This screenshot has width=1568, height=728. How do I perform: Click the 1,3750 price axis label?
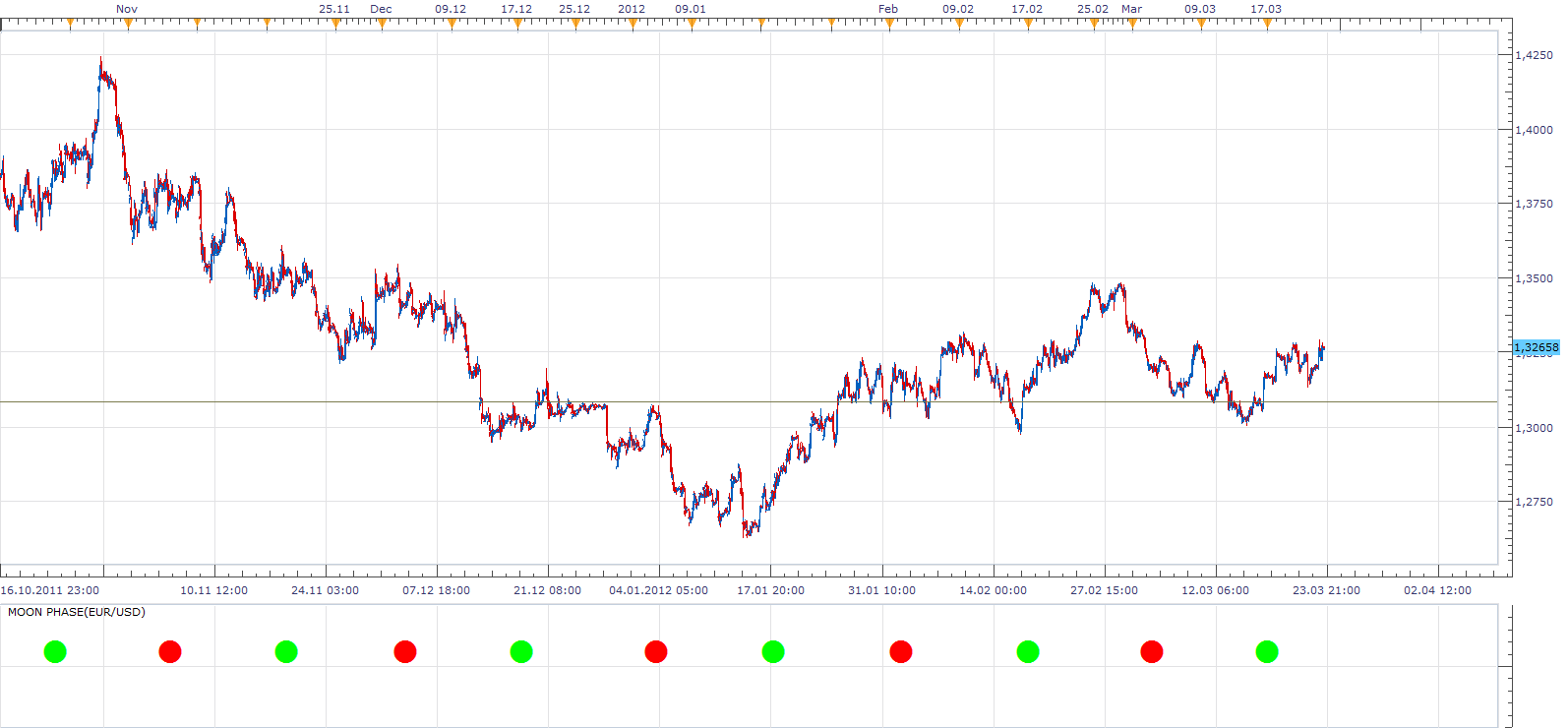1535,204
